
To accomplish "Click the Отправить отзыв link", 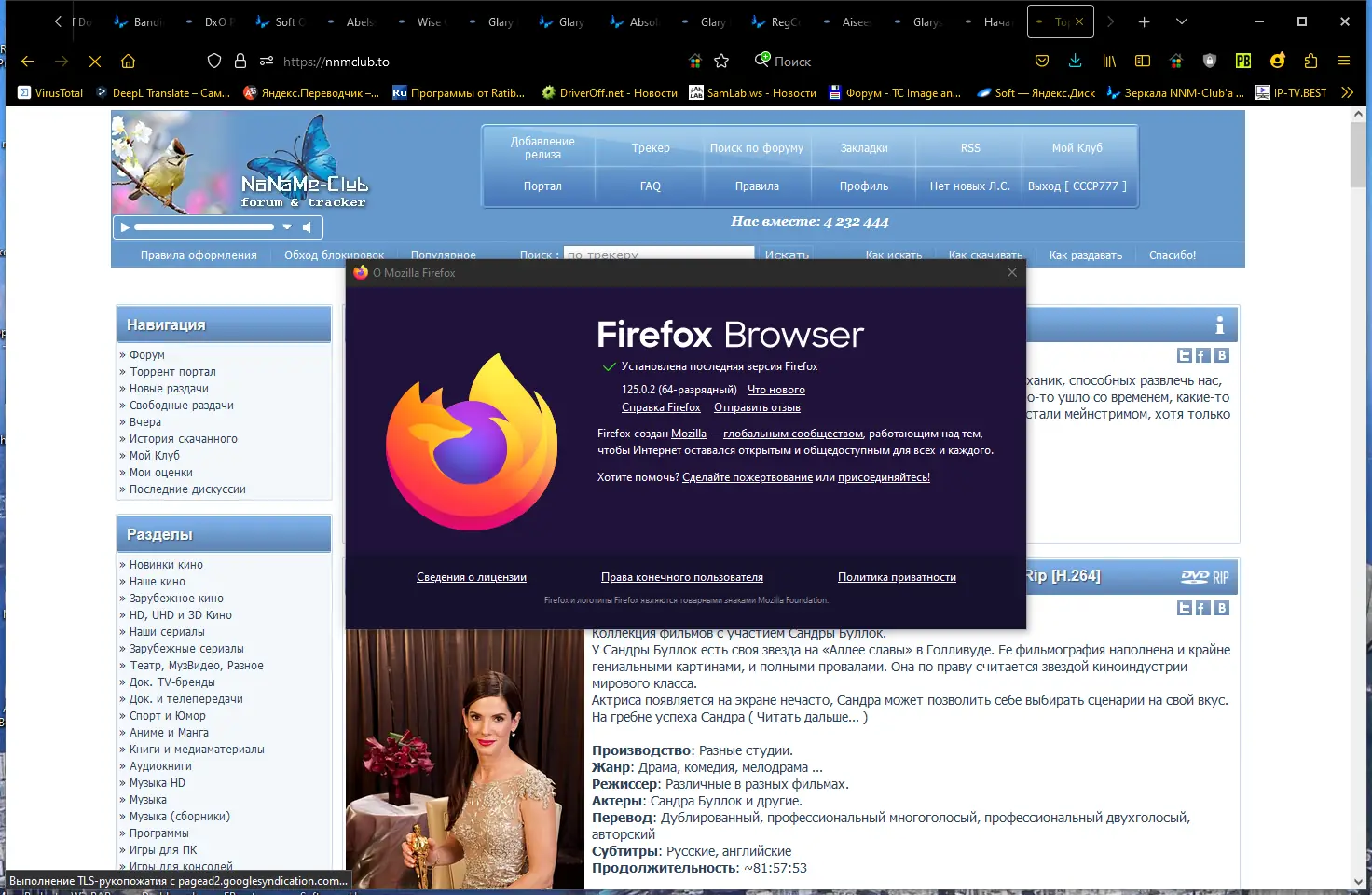I will point(757,407).
